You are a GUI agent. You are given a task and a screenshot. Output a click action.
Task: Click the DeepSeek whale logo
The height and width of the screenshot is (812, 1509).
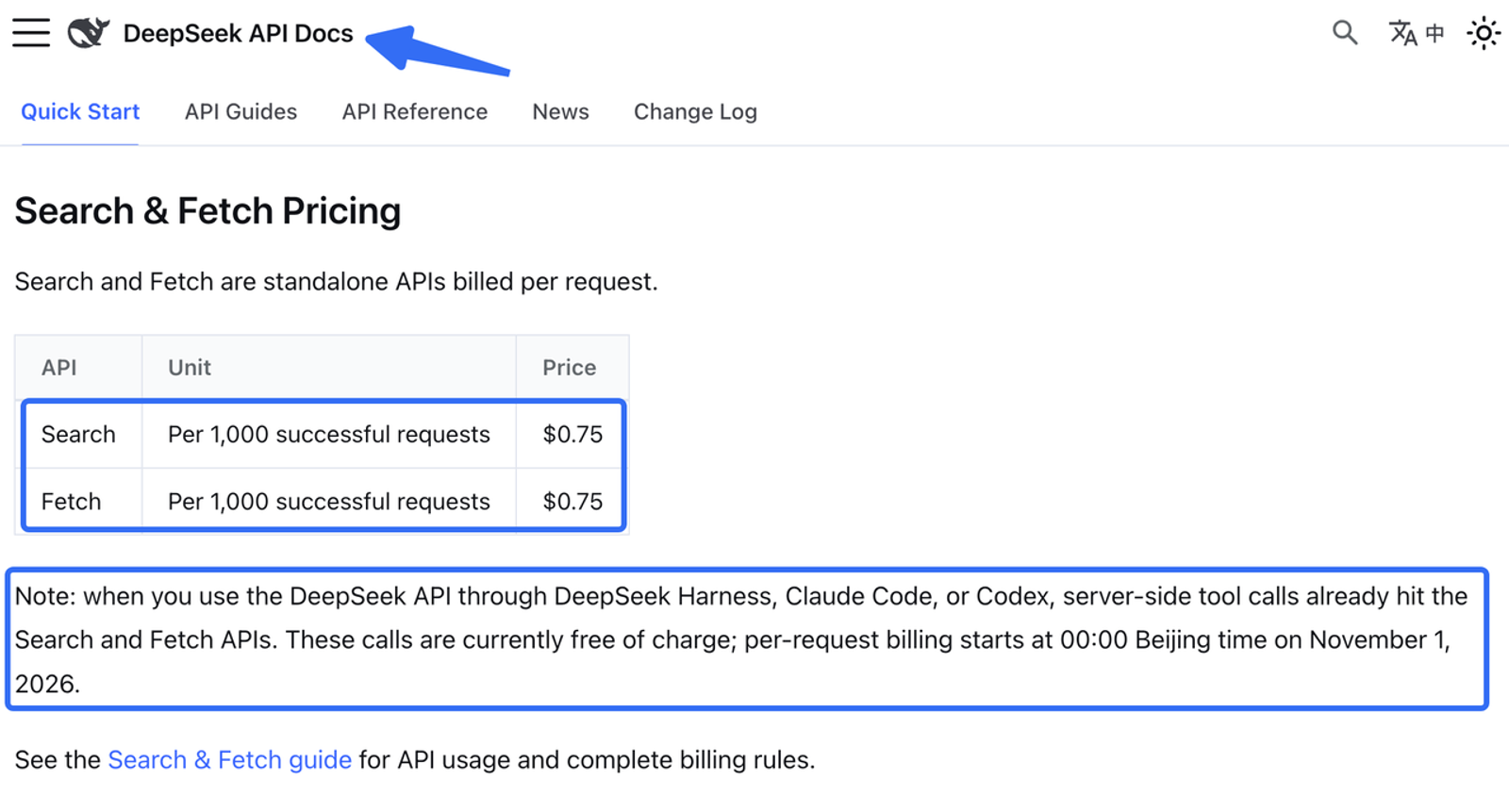[89, 33]
